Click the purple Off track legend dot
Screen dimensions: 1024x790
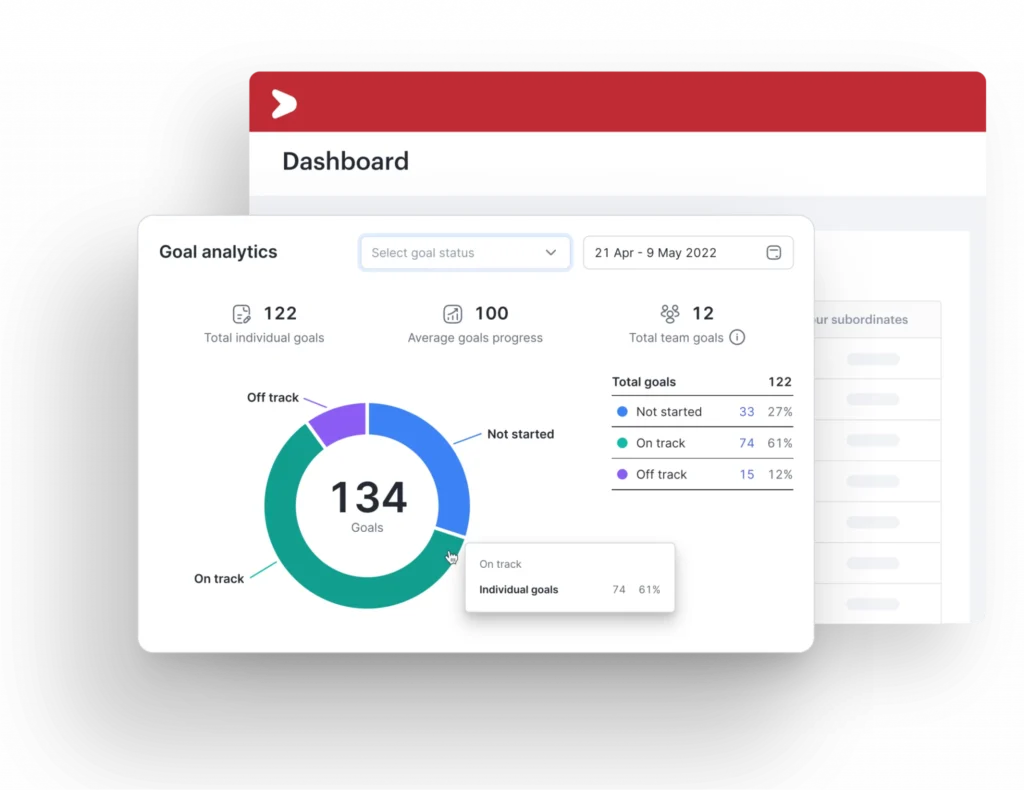point(624,474)
